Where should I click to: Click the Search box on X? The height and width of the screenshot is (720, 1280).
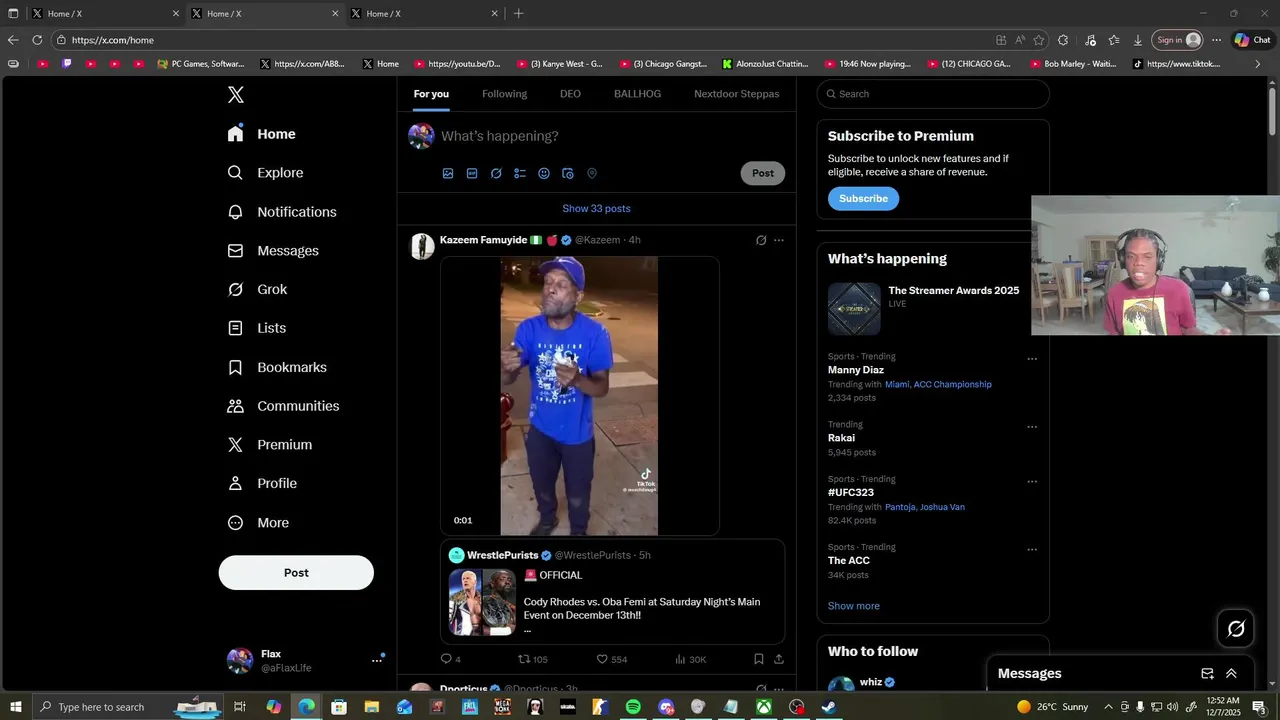coord(933,94)
